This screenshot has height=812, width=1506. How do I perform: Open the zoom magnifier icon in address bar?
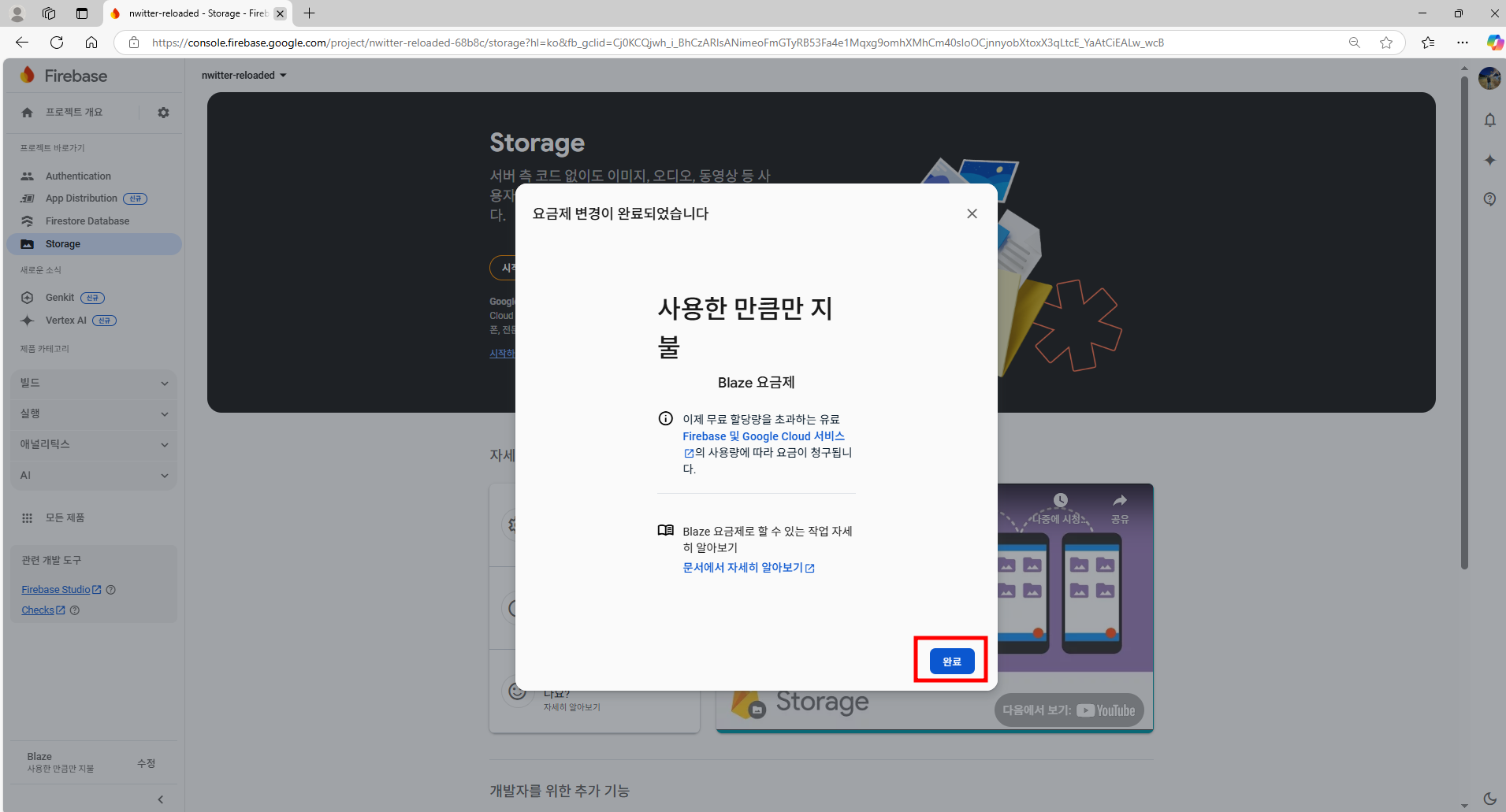coord(1354,43)
